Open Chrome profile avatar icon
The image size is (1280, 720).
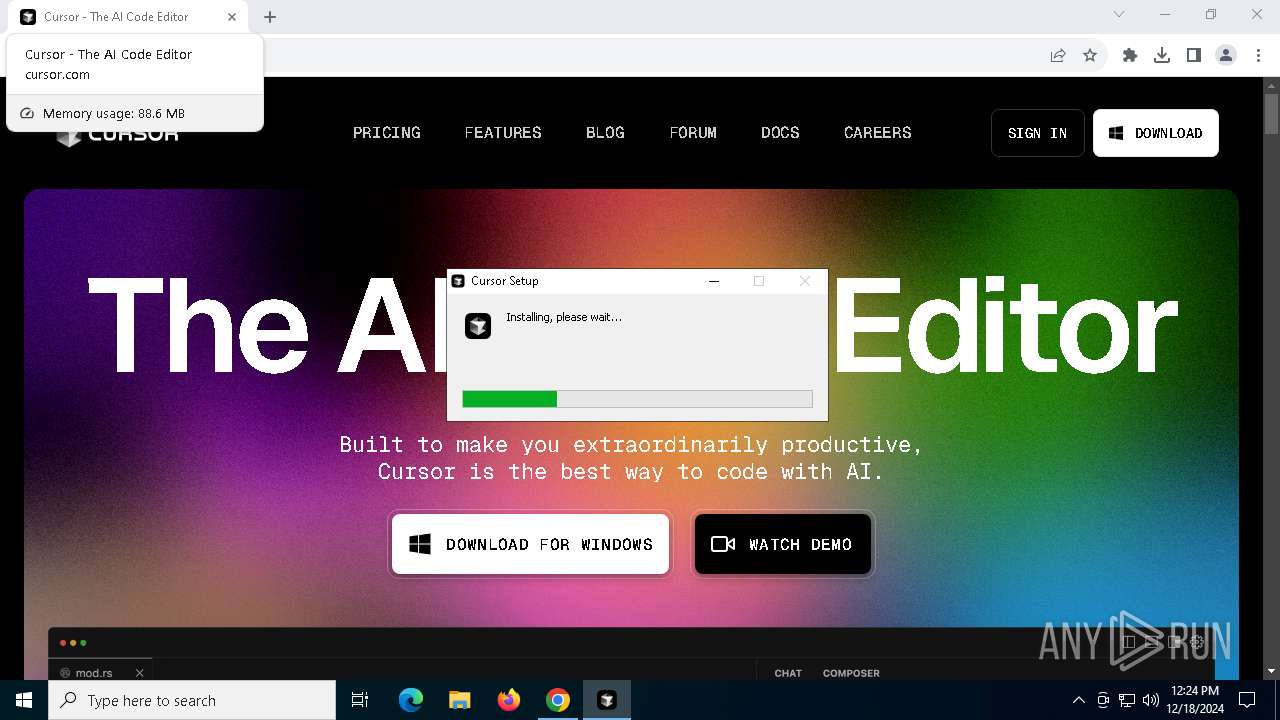coord(1226,56)
